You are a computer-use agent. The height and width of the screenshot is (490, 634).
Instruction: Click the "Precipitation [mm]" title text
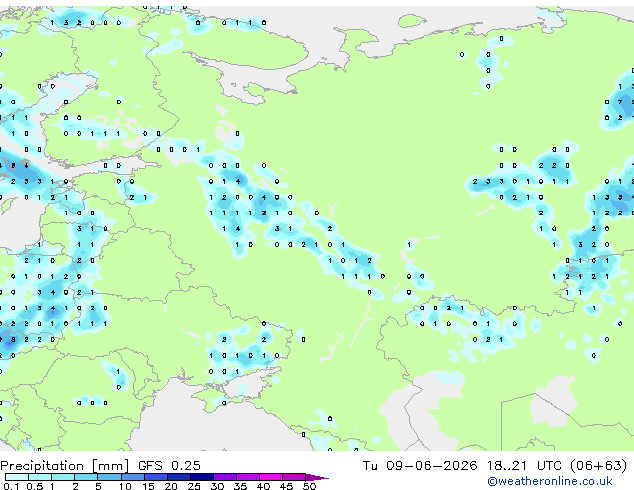tap(65, 466)
